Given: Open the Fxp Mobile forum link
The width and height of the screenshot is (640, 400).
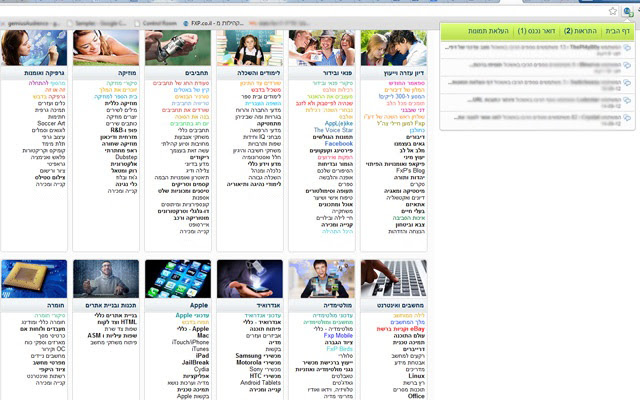Looking at the screenshot, I should tap(338, 336).
